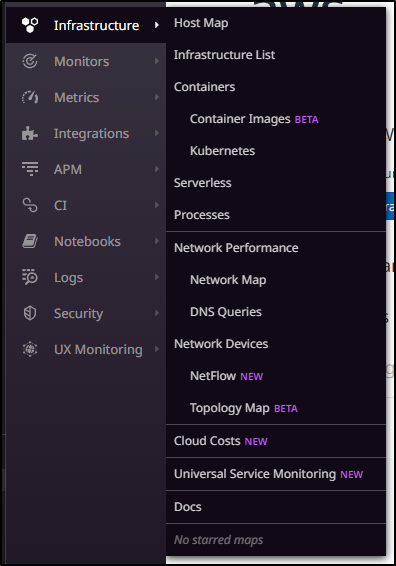The width and height of the screenshot is (396, 566).
Task: Go to Host Map
Action: (x=201, y=23)
